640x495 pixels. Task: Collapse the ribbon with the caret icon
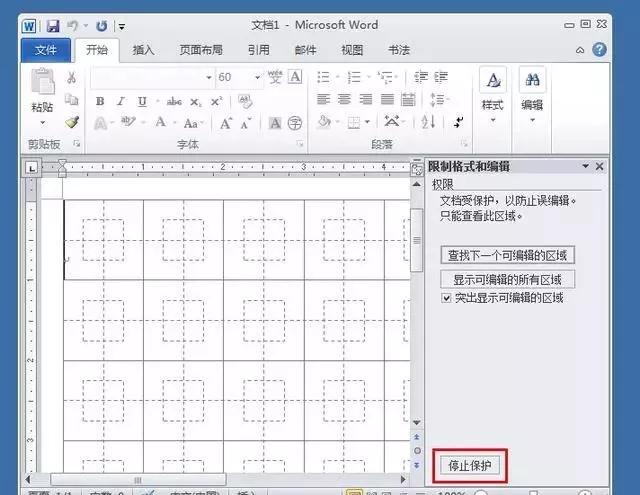pyautogui.click(x=580, y=50)
